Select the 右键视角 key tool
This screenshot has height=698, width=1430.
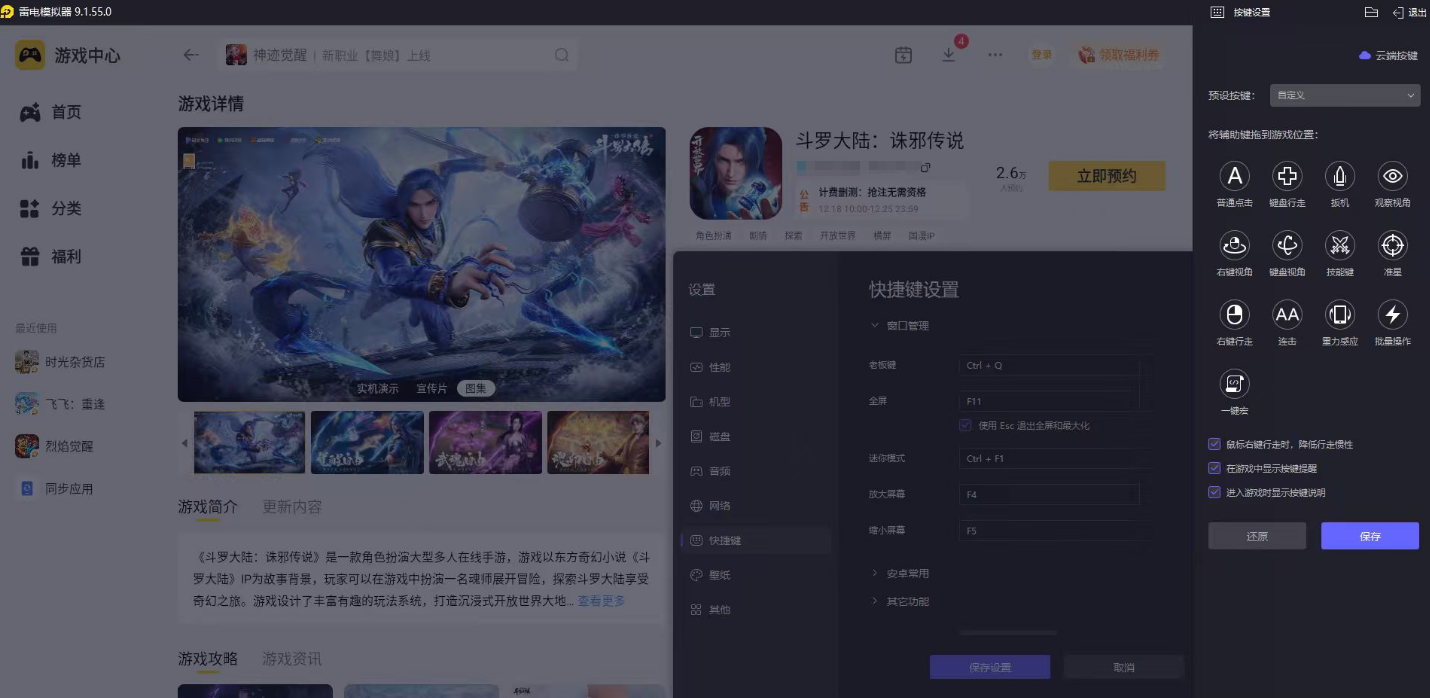(x=1234, y=245)
